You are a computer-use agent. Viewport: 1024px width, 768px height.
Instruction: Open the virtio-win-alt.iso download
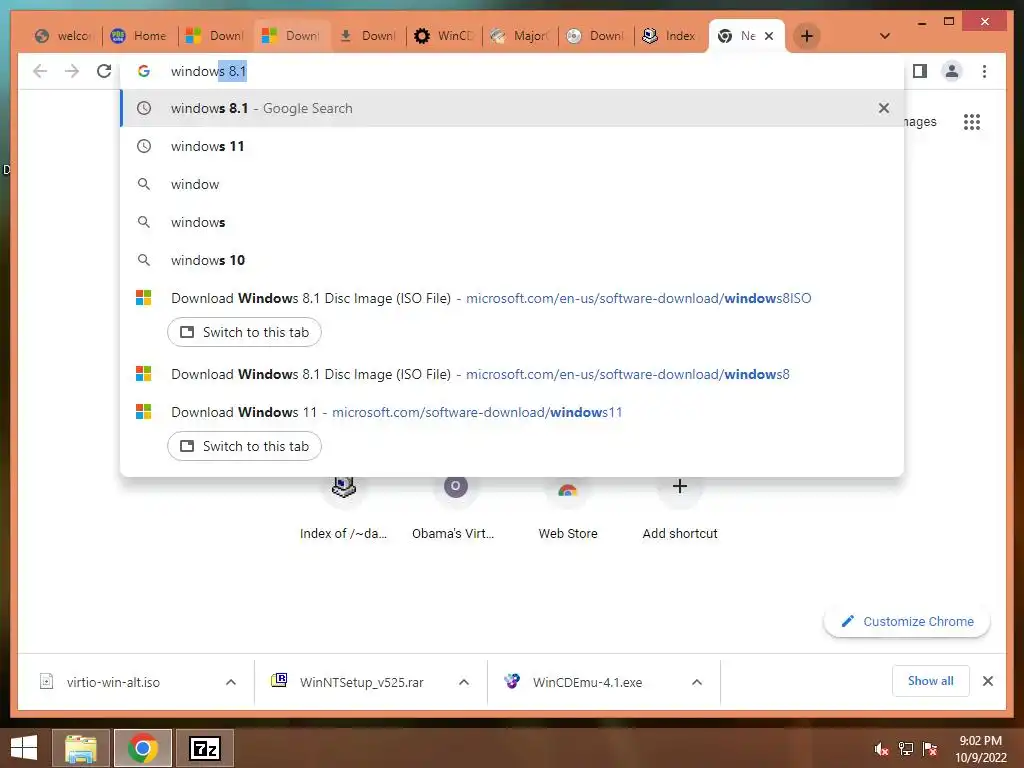pos(113,682)
